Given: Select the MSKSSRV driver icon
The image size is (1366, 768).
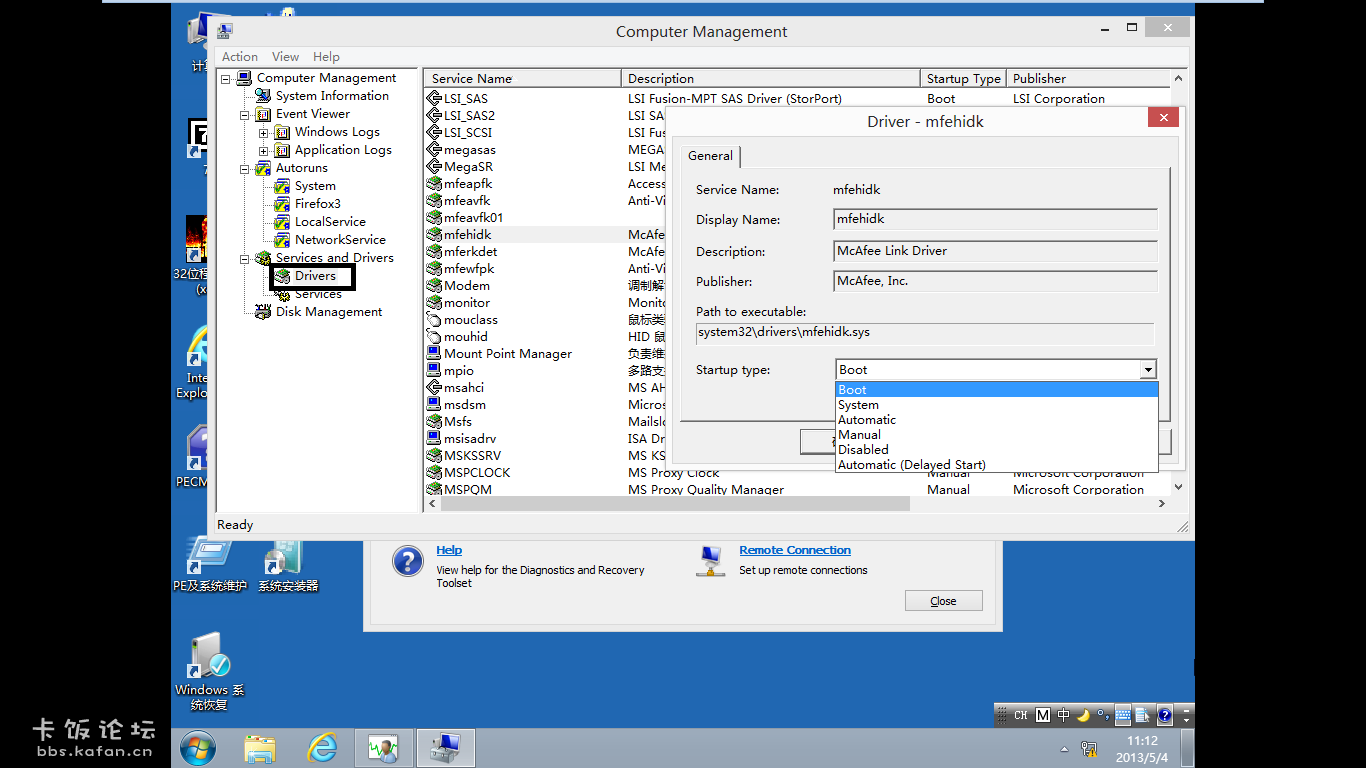Looking at the screenshot, I should coord(434,455).
